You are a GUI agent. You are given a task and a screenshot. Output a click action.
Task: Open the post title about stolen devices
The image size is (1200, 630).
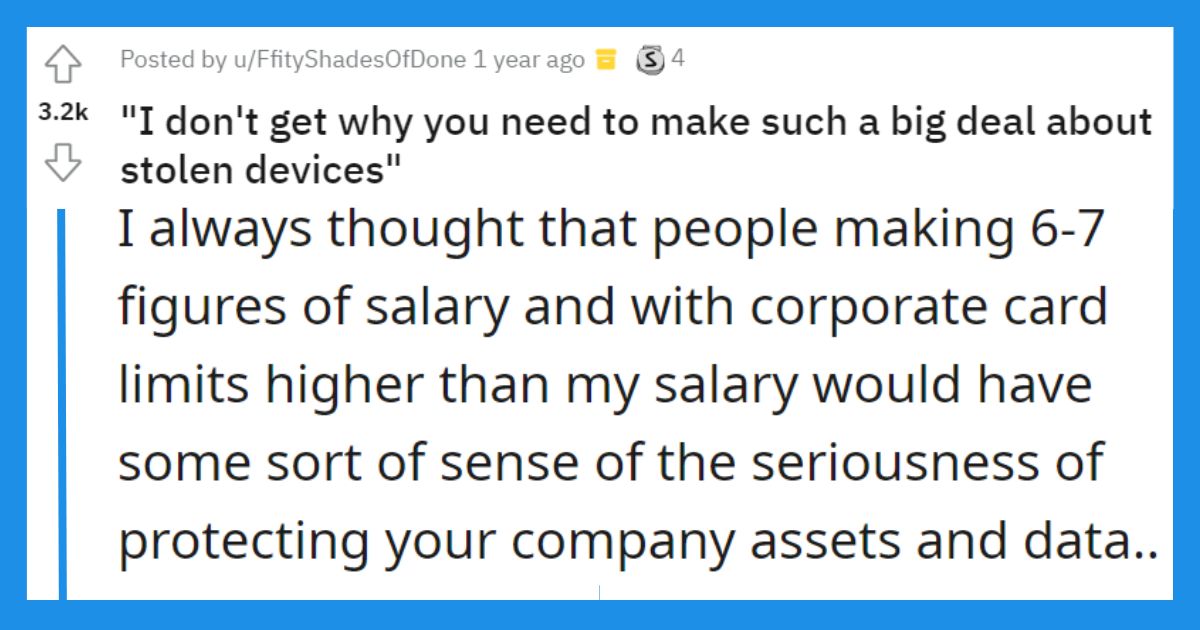(x=635, y=145)
